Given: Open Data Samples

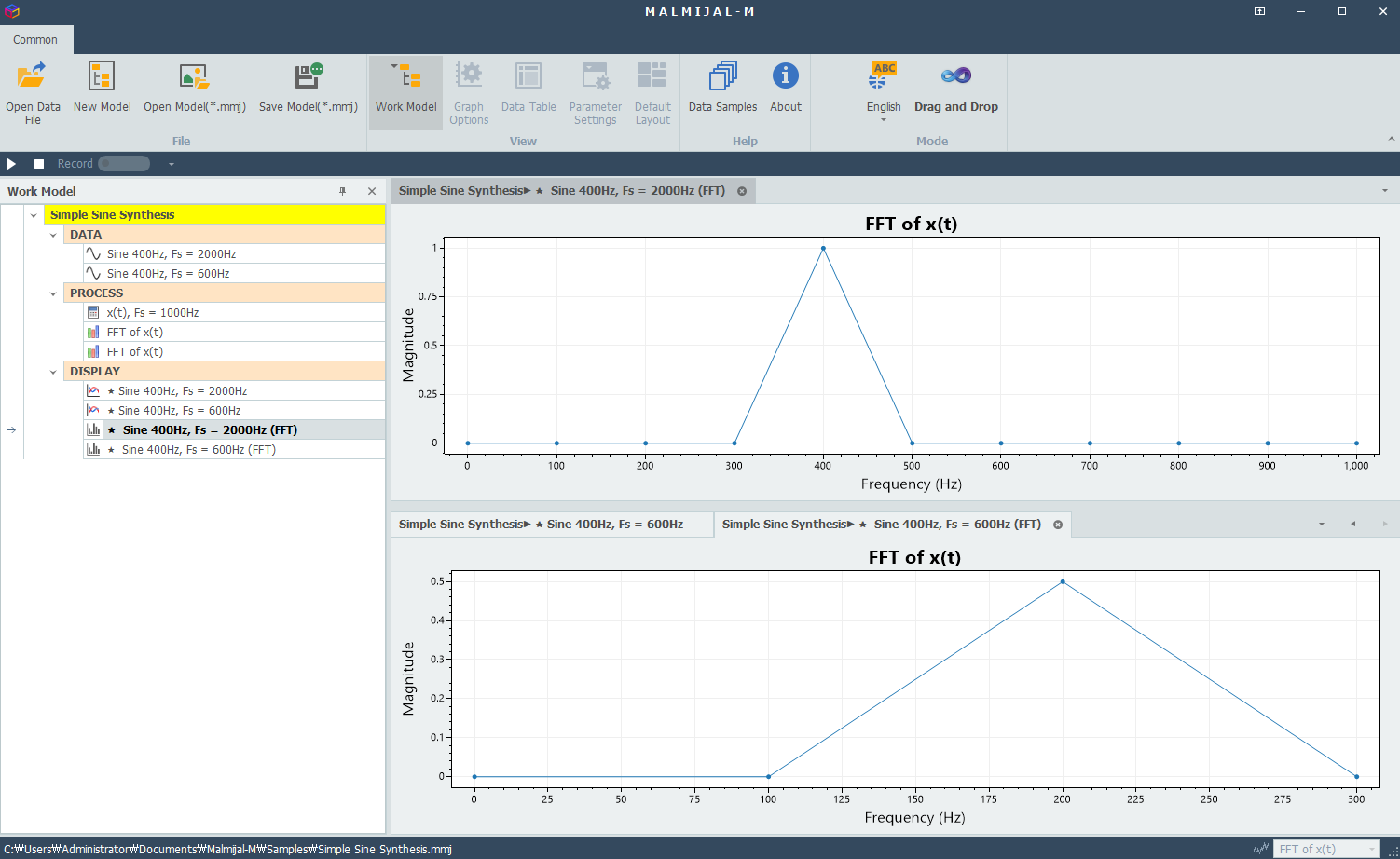Looking at the screenshot, I should (722, 88).
